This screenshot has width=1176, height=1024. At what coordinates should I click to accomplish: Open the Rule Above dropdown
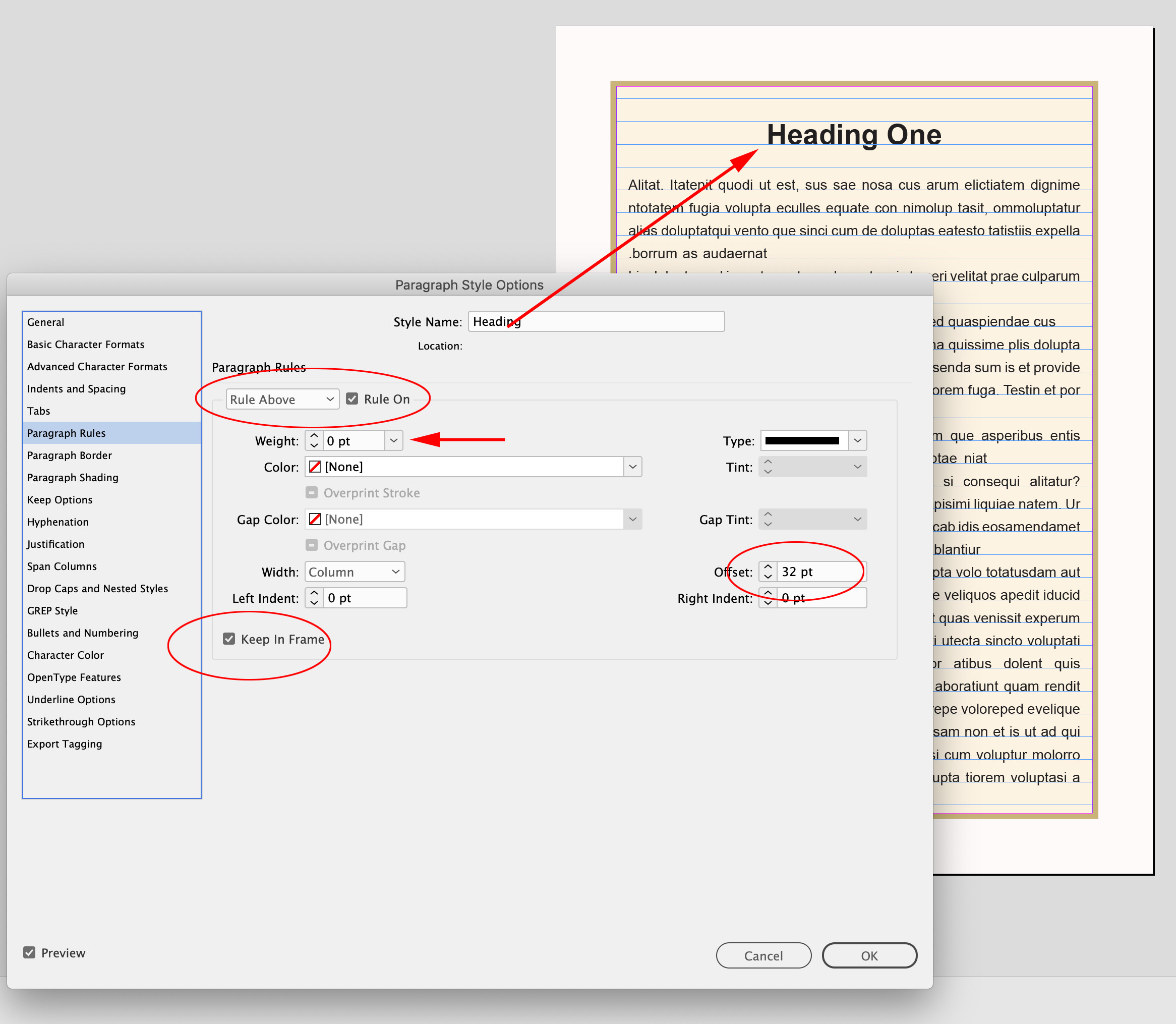(282, 400)
